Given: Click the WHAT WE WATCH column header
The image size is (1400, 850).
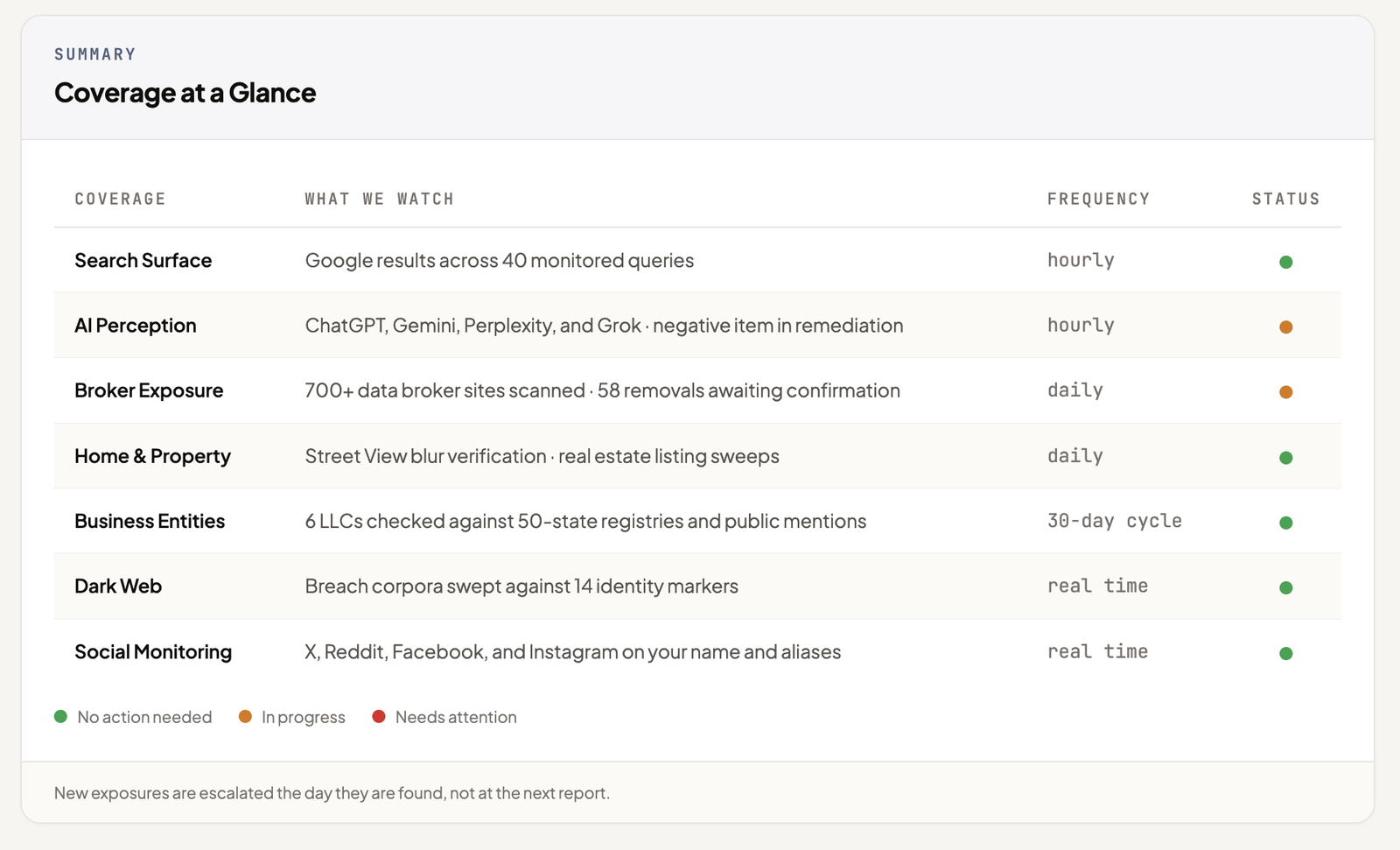Looking at the screenshot, I should tap(379, 199).
